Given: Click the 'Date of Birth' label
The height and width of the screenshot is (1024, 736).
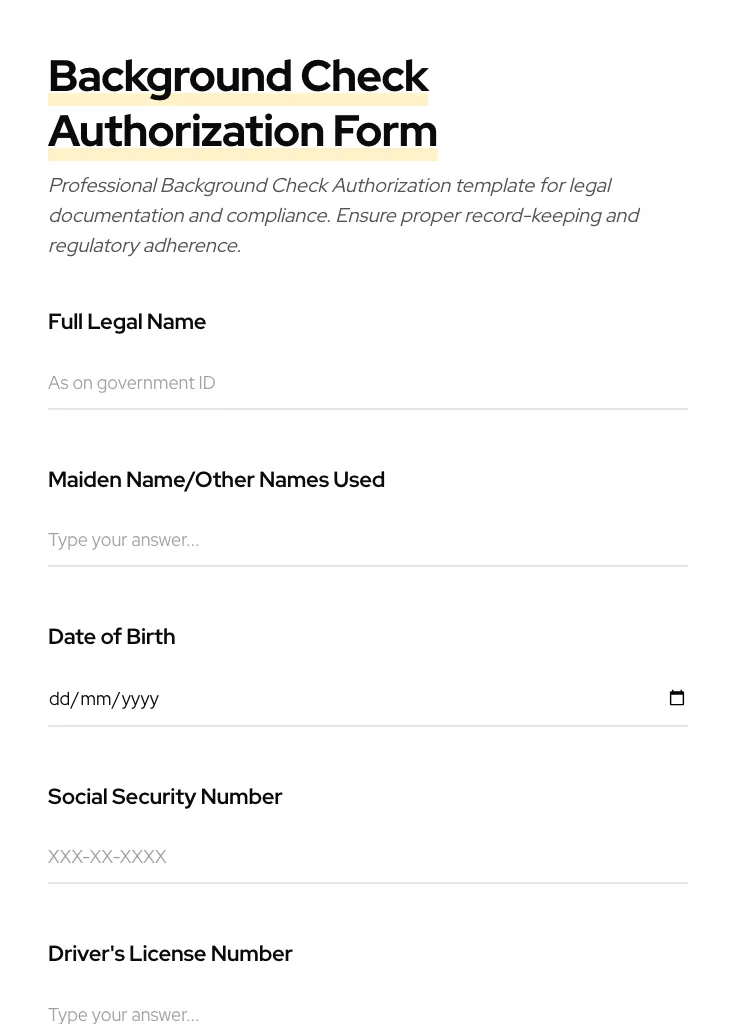Looking at the screenshot, I should coord(111,637).
